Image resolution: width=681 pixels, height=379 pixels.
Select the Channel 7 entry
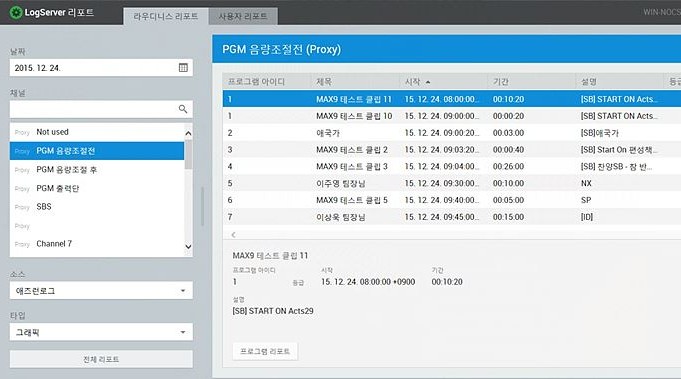(x=97, y=244)
